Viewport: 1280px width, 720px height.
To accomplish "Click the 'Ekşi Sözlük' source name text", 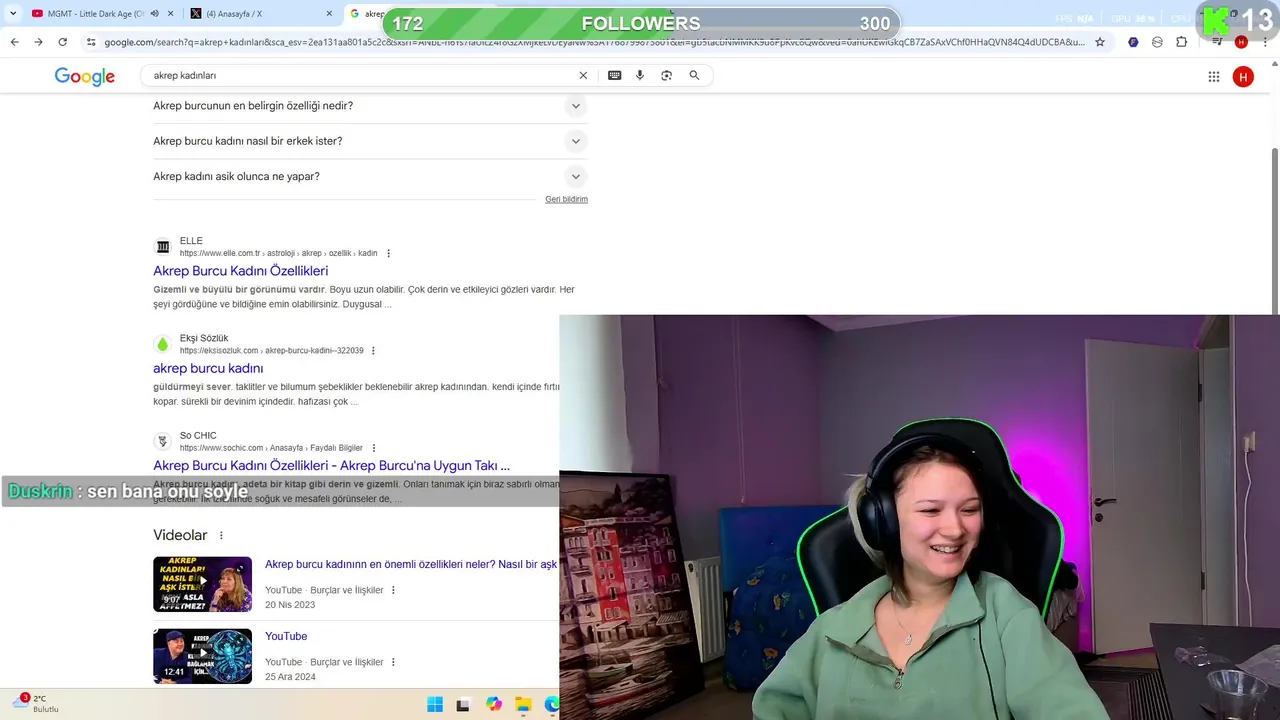I will tap(204, 338).
